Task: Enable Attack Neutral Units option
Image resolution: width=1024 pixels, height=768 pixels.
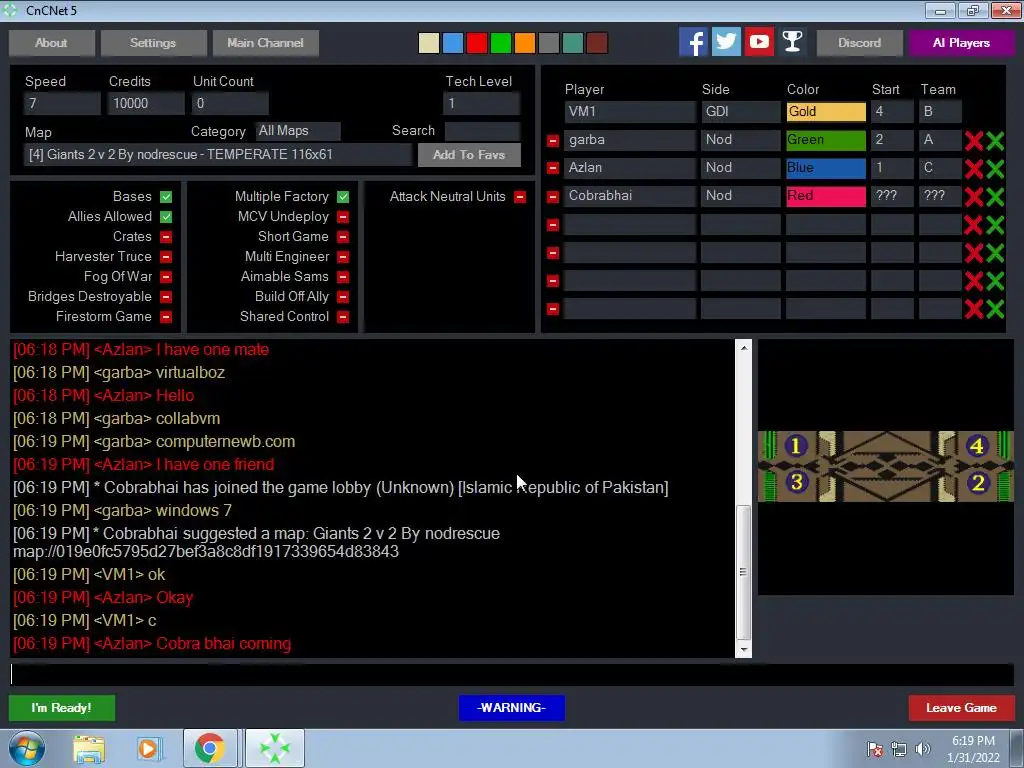Action: (520, 197)
